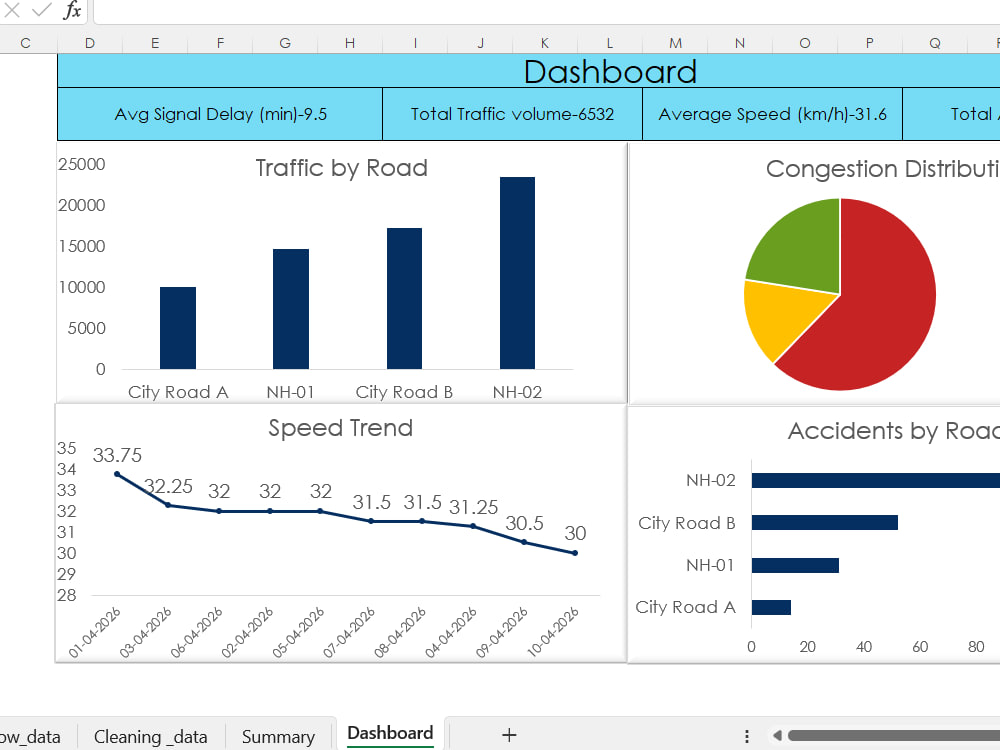Click the 32.25 data label
1000x750 pixels.
click(x=168, y=487)
